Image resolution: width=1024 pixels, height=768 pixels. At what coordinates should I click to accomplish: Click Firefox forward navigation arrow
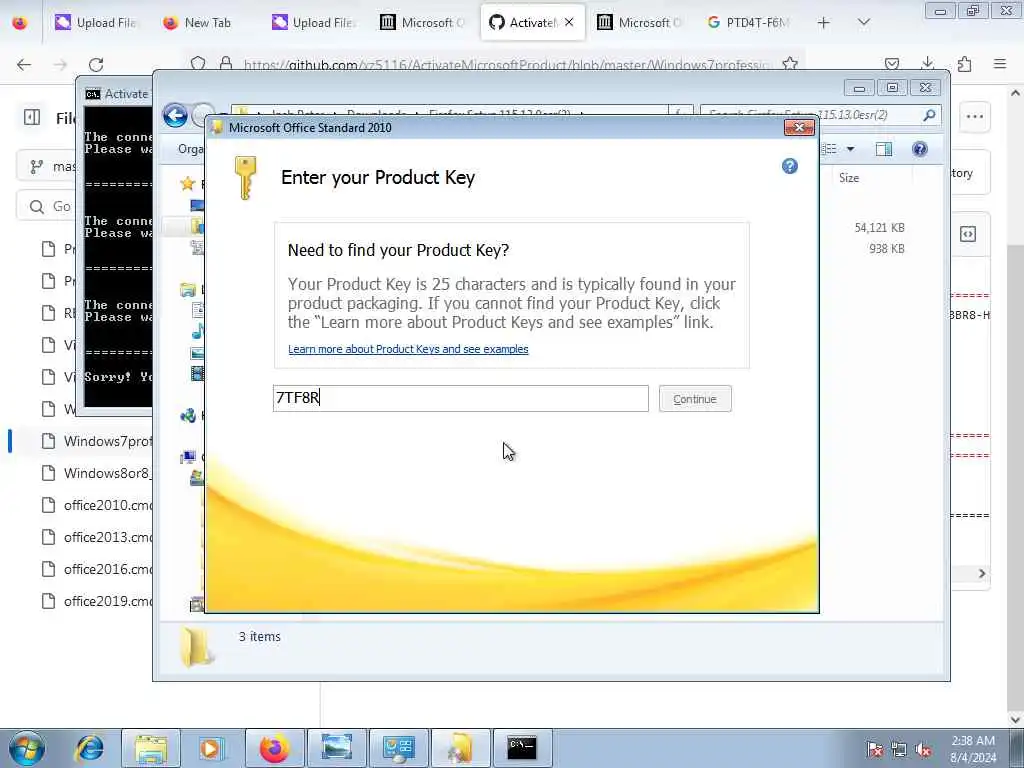click(x=60, y=65)
